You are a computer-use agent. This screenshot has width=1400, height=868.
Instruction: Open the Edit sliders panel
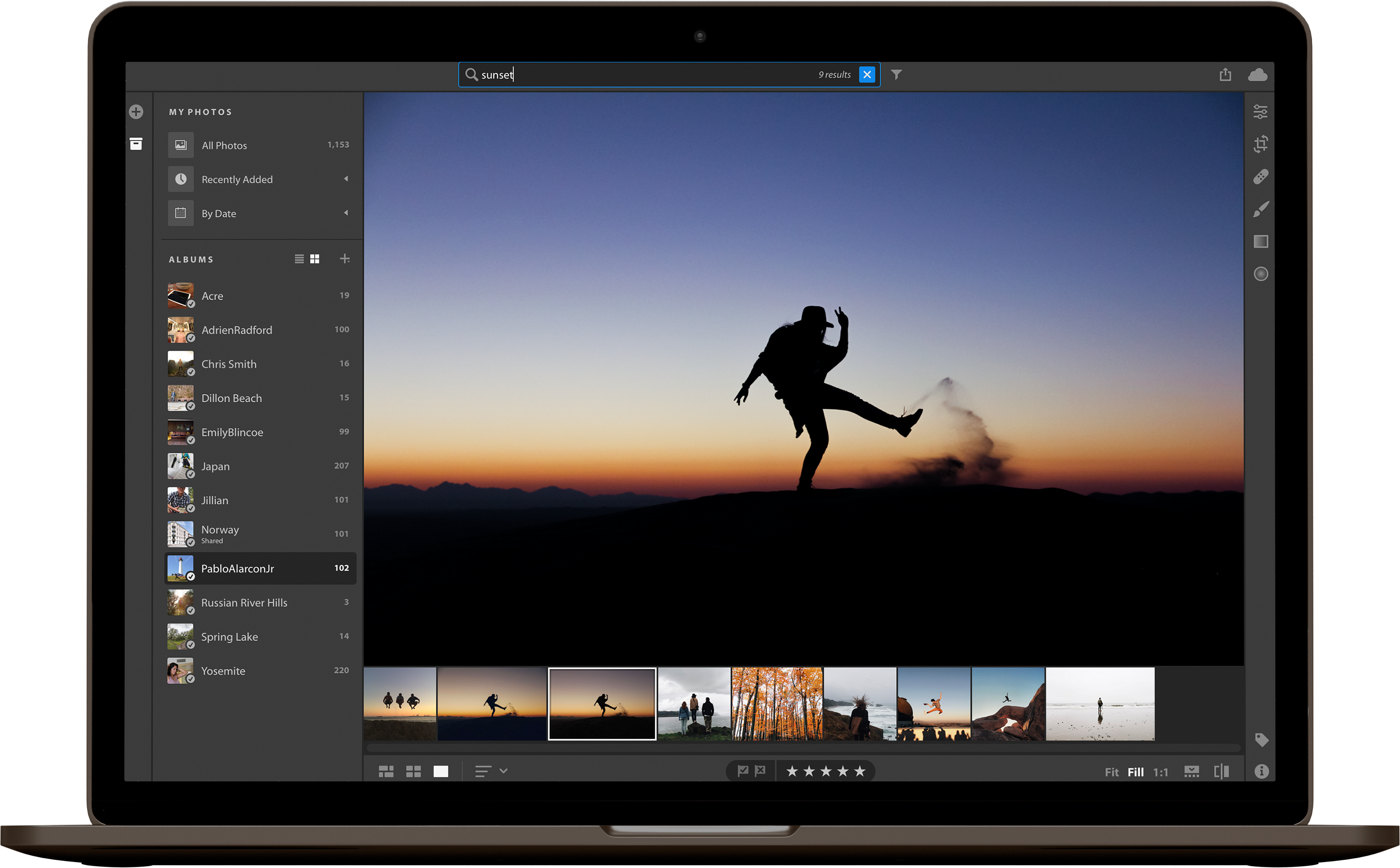point(1261,111)
